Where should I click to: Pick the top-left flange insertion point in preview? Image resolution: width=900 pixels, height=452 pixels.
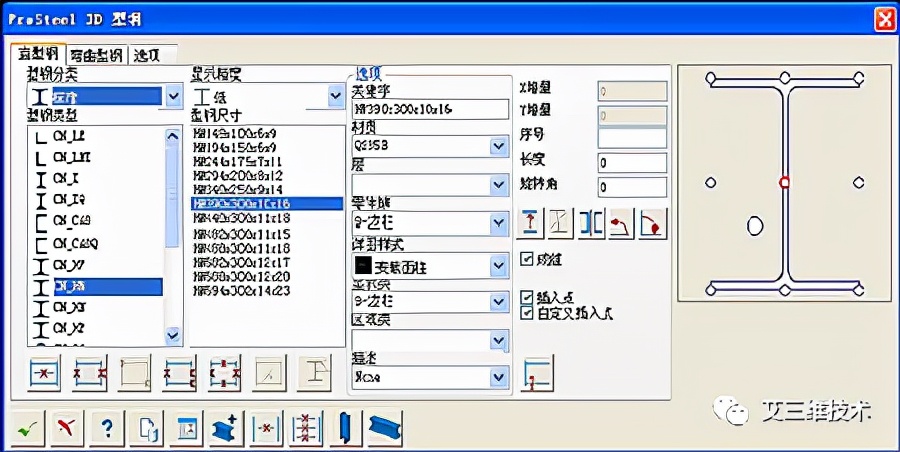point(711,78)
